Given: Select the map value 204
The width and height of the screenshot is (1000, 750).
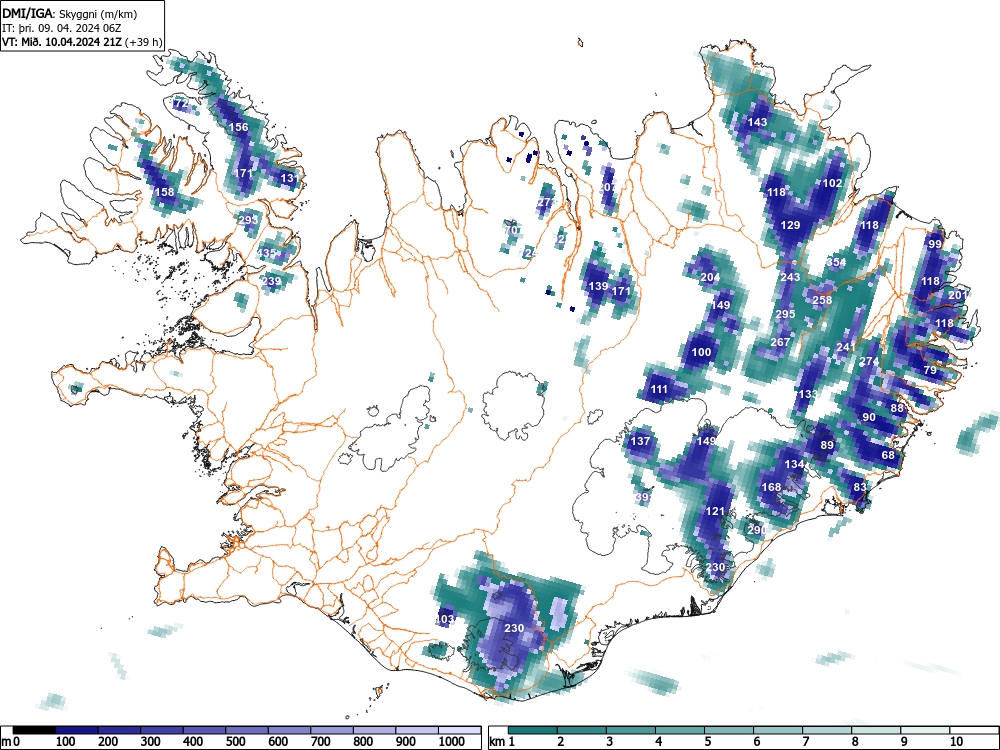Looking at the screenshot, I should pyautogui.click(x=710, y=277).
